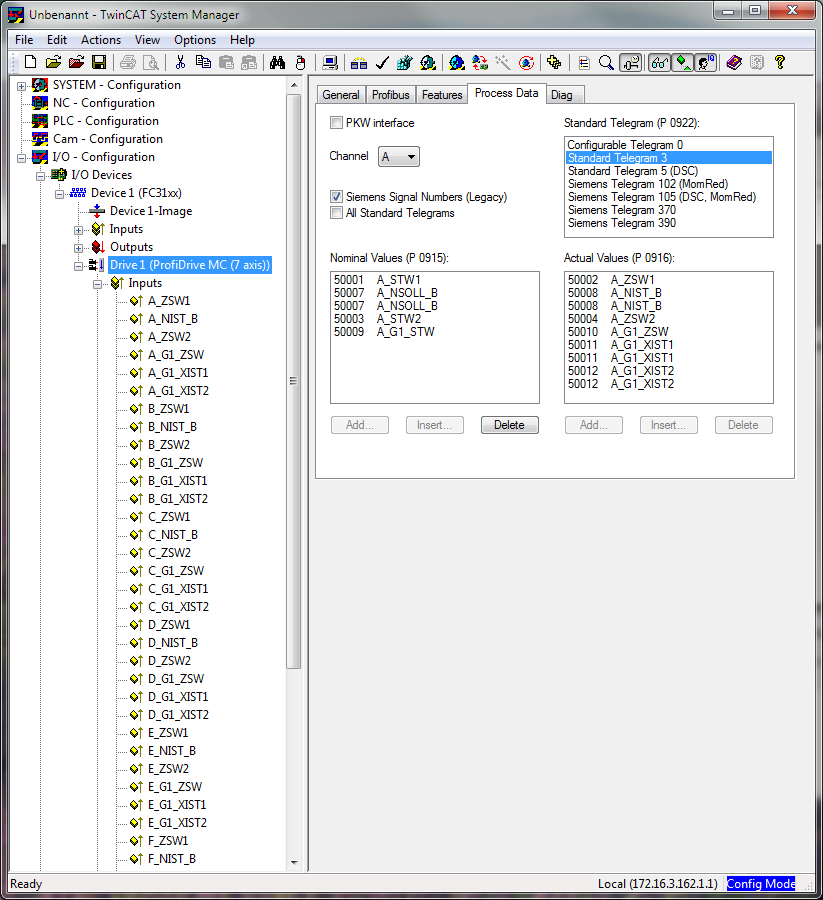Collapse Drive 1 (ProfiDrive MC) node

(x=79, y=266)
